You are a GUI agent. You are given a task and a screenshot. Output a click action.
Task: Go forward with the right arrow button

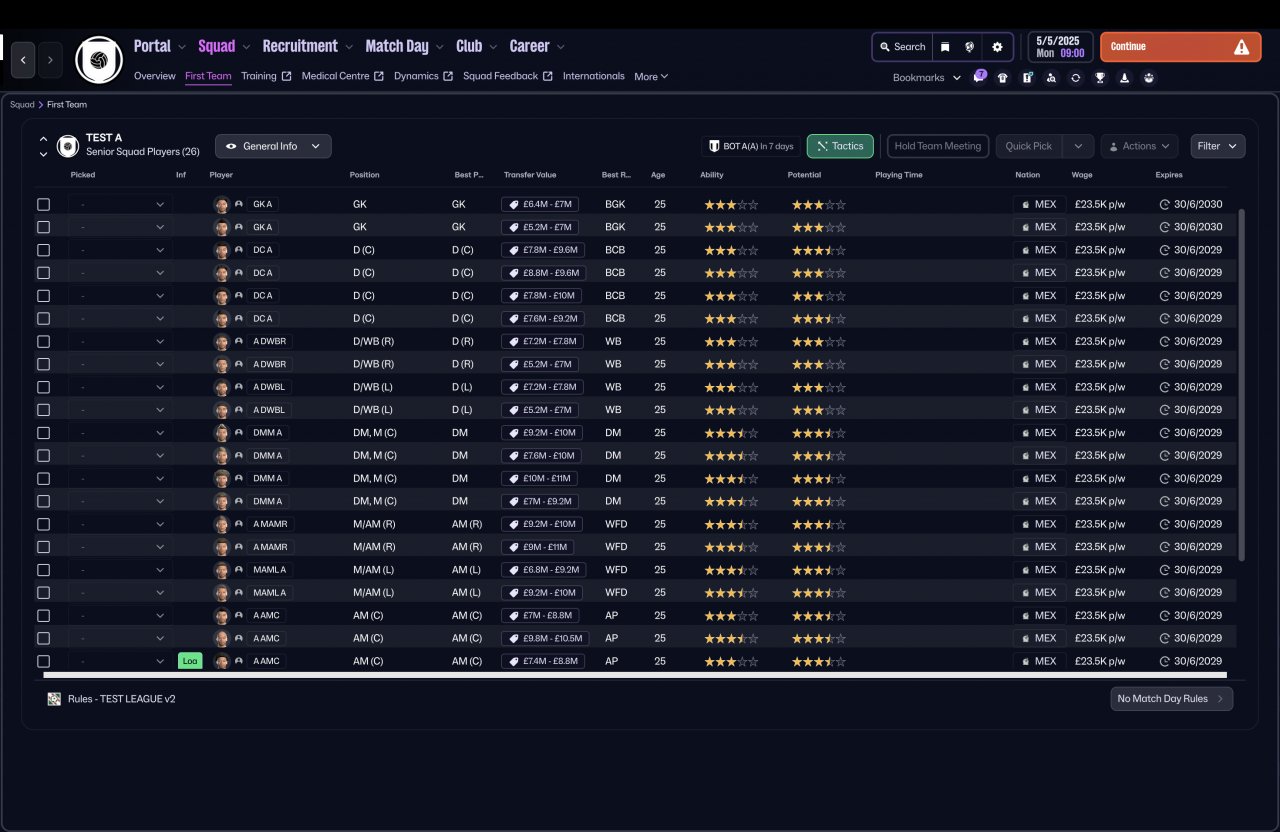click(50, 60)
